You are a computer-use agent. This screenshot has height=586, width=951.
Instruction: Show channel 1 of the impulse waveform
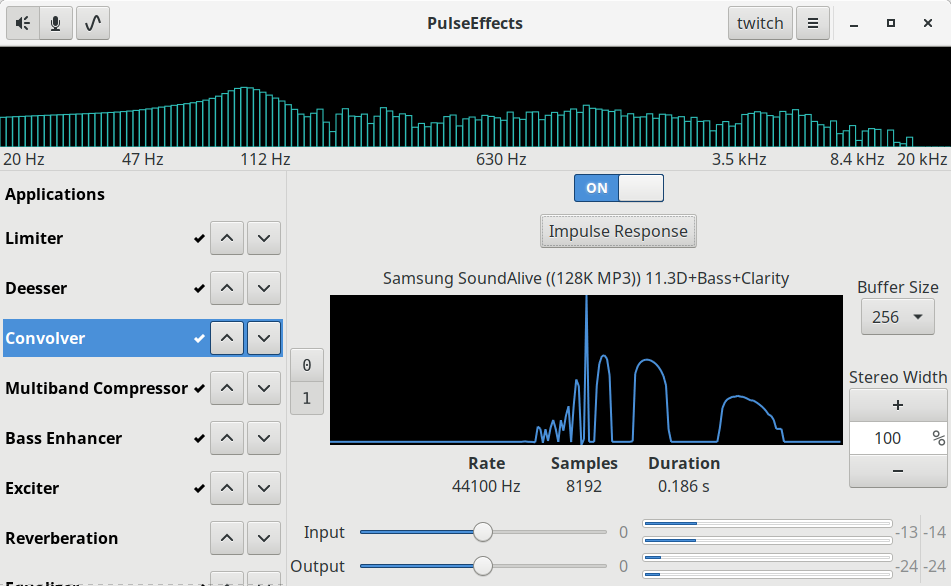click(x=307, y=399)
